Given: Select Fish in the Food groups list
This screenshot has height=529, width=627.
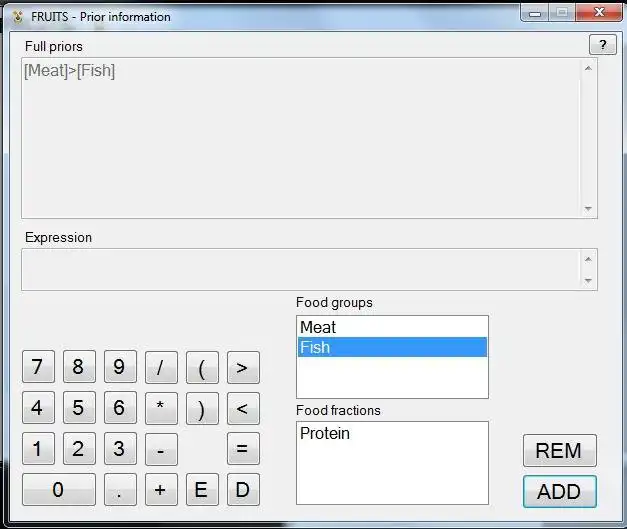Looking at the screenshot, I should [392, 347].
